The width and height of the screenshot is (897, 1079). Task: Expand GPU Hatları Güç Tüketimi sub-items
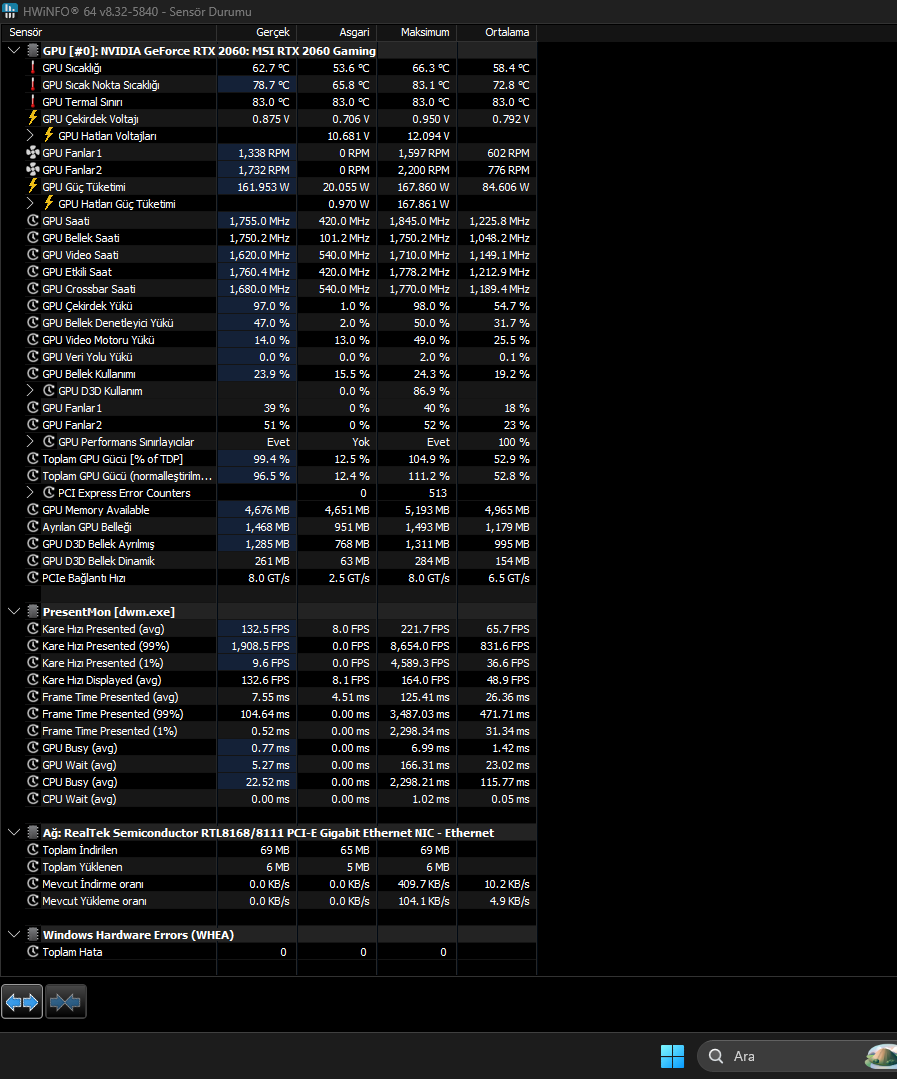click(x=30, y=204)
